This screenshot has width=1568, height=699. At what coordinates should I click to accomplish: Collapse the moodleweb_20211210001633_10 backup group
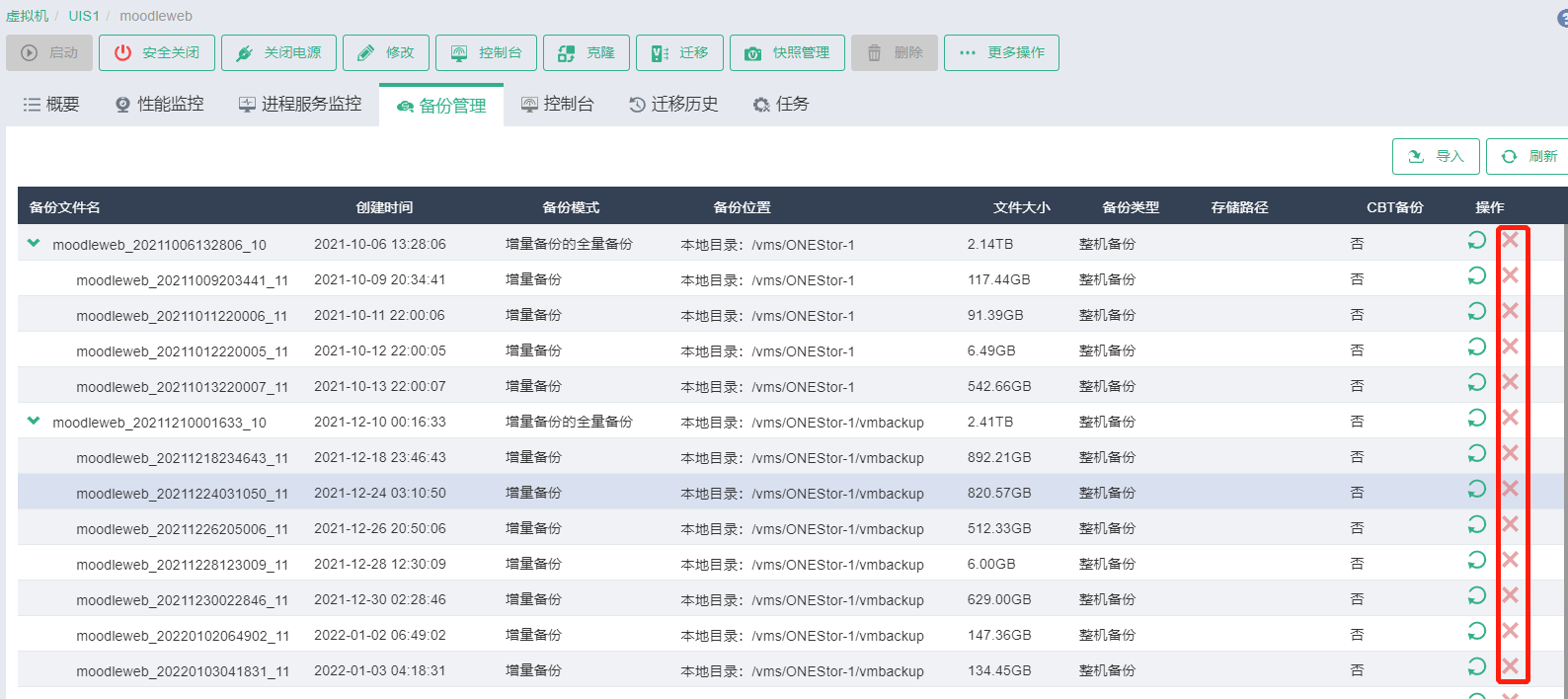click(x=34, y=421)
